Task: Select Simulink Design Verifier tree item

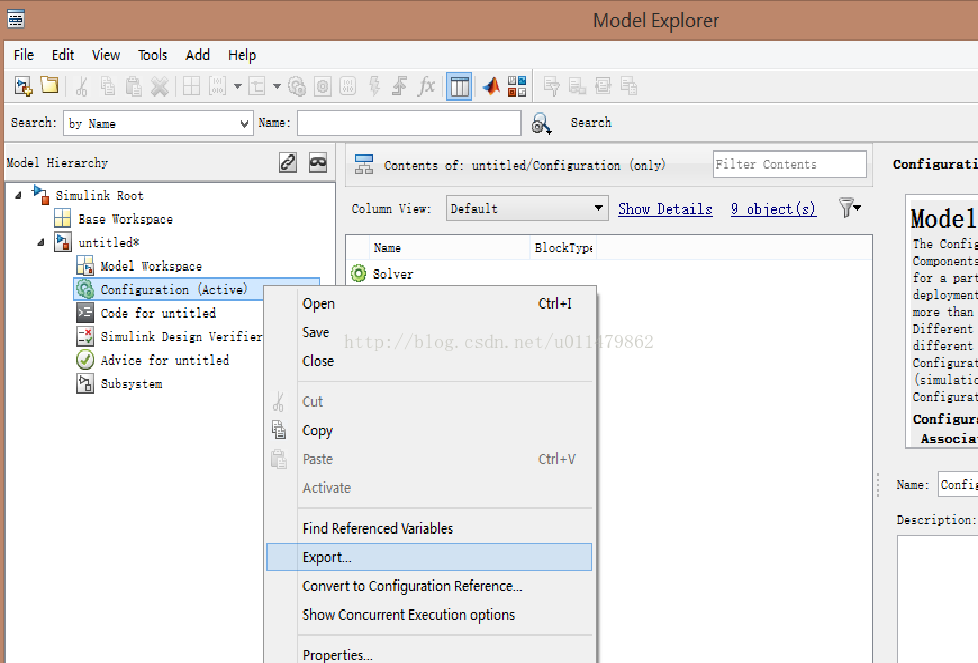Action: (181, 337)
